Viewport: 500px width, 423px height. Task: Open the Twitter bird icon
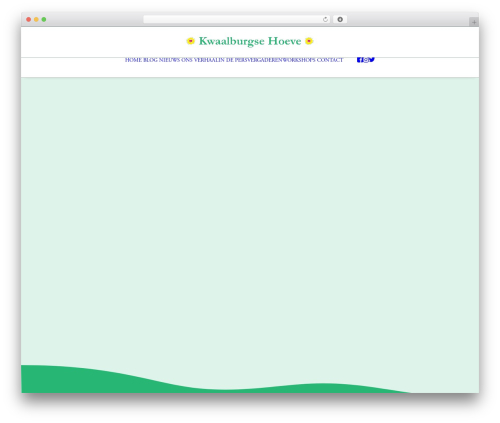(372, 59)
